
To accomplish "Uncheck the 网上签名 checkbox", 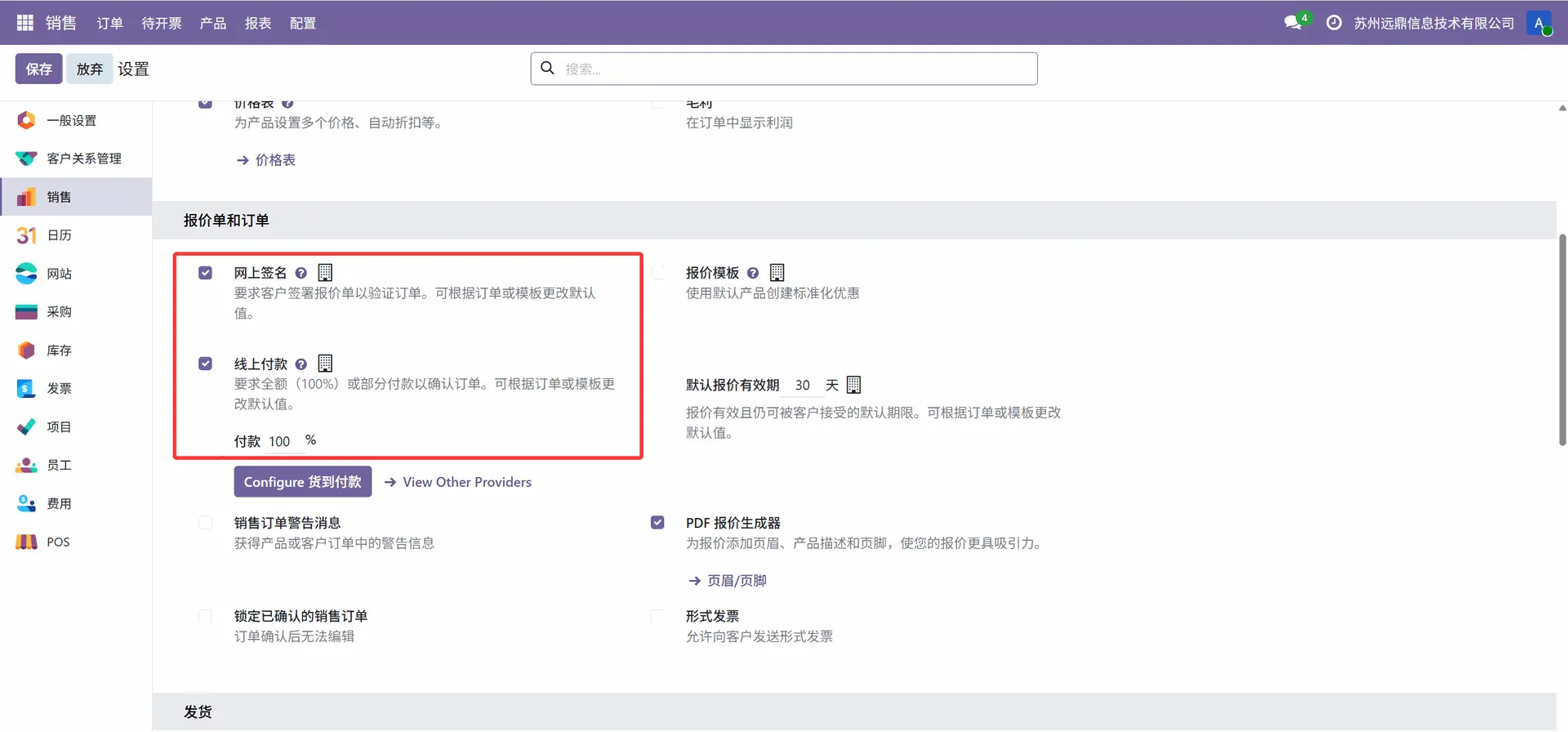I will [206, 273].
